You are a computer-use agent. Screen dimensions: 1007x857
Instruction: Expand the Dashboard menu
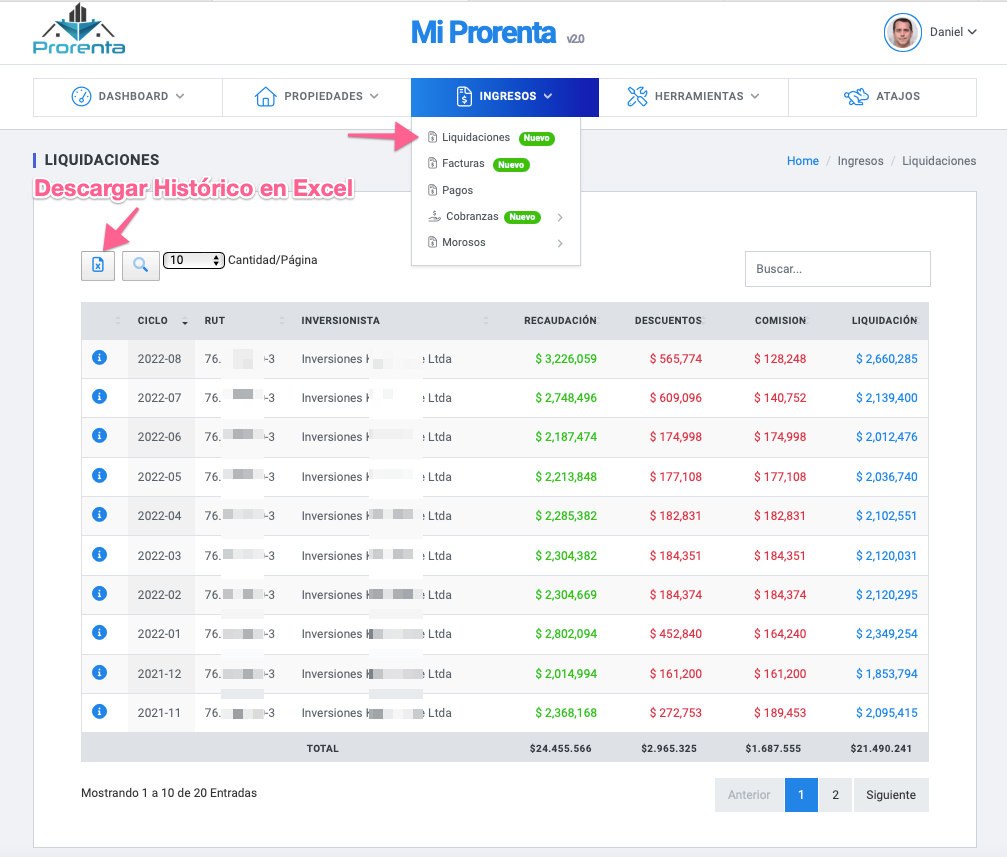coord(128,97)
